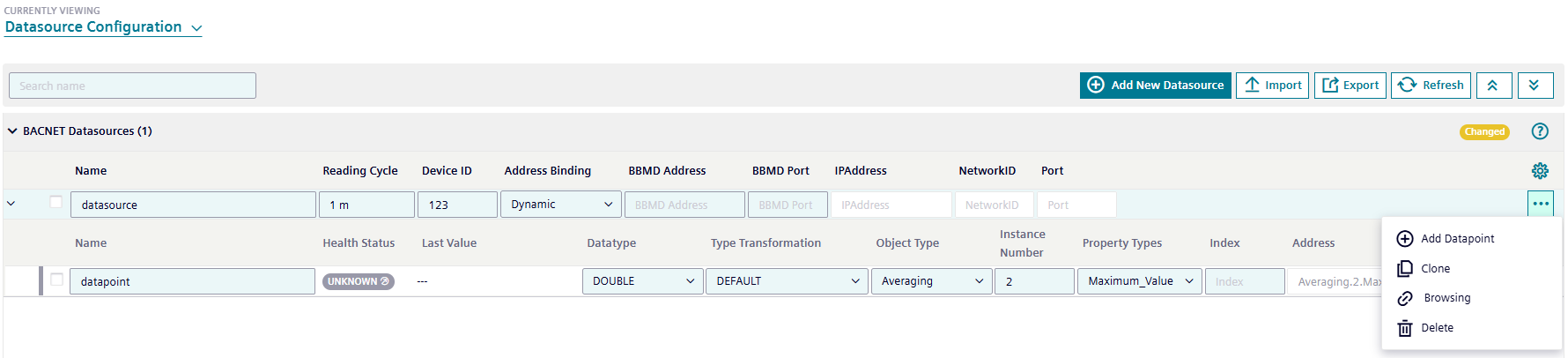The image size is (1568, 358).
Task: Click the Averaging.2.Max address field
Action: (1335, 281)
